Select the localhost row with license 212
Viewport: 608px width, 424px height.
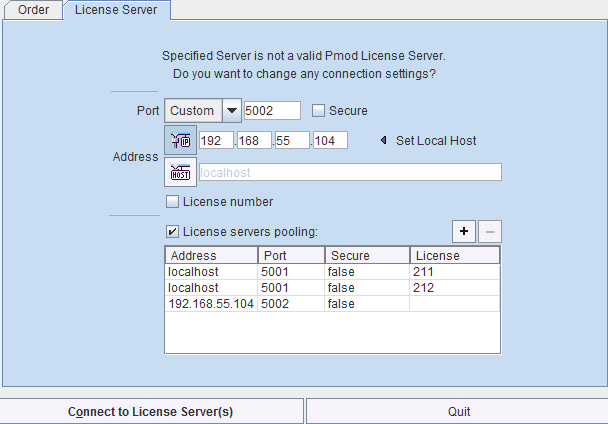333,287
